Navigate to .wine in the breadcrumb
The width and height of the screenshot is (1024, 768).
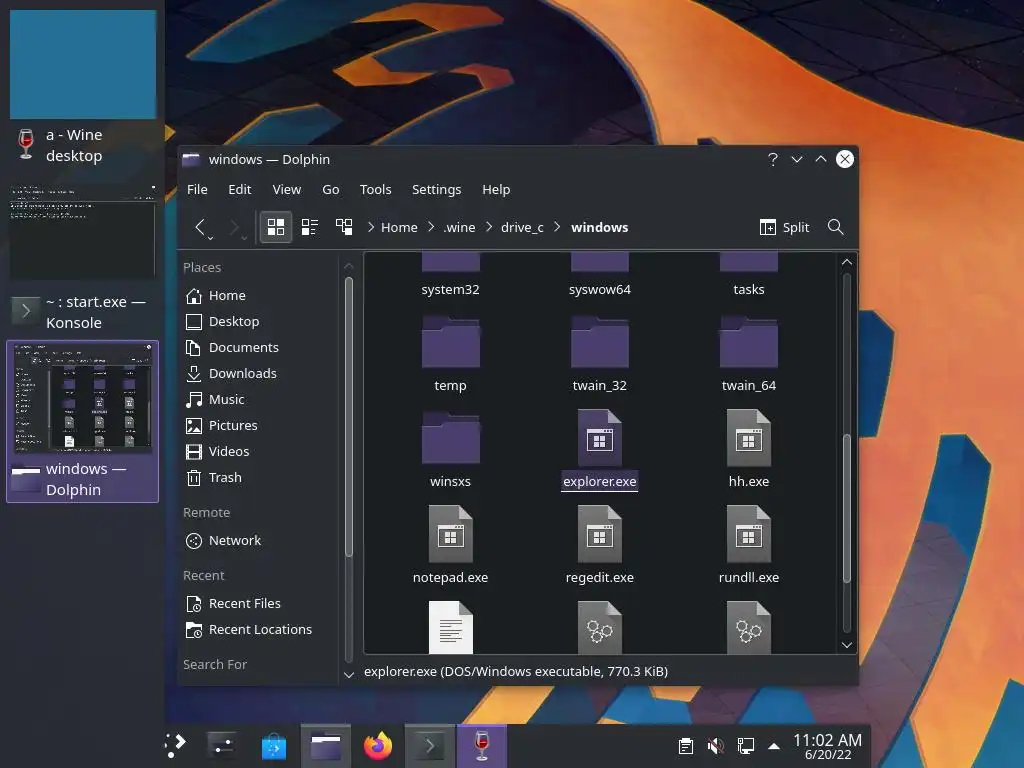[459, 227]
